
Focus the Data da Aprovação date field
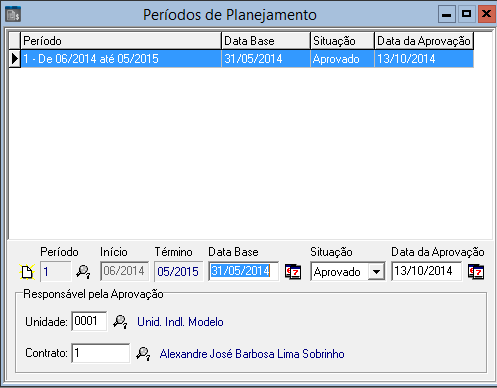click(x=427, y=271)
